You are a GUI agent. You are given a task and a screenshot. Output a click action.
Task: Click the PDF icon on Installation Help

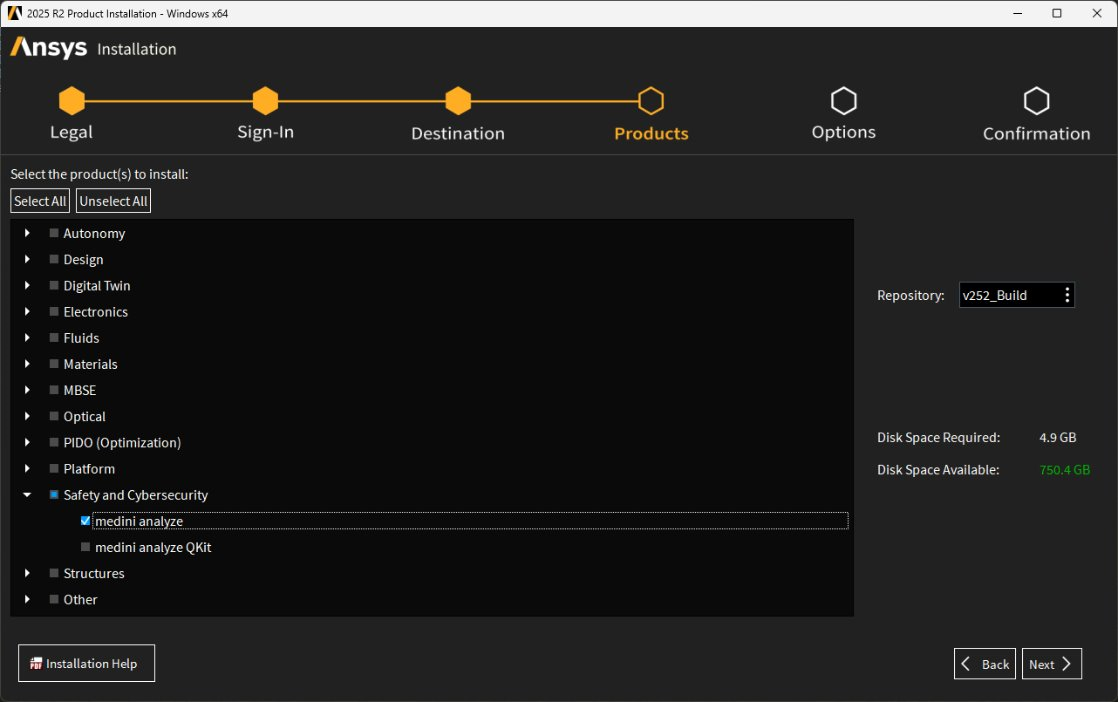tap(36, 664)
